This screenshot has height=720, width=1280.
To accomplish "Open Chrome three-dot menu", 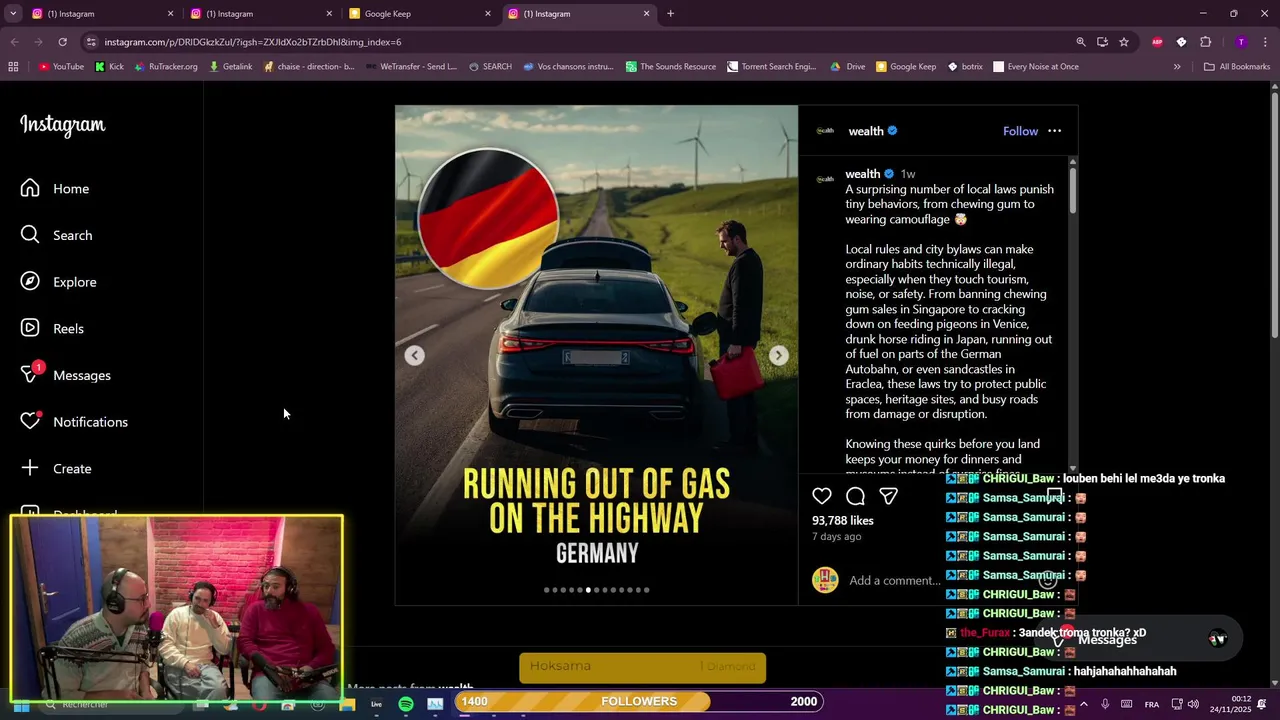I will coord(1266,42).
